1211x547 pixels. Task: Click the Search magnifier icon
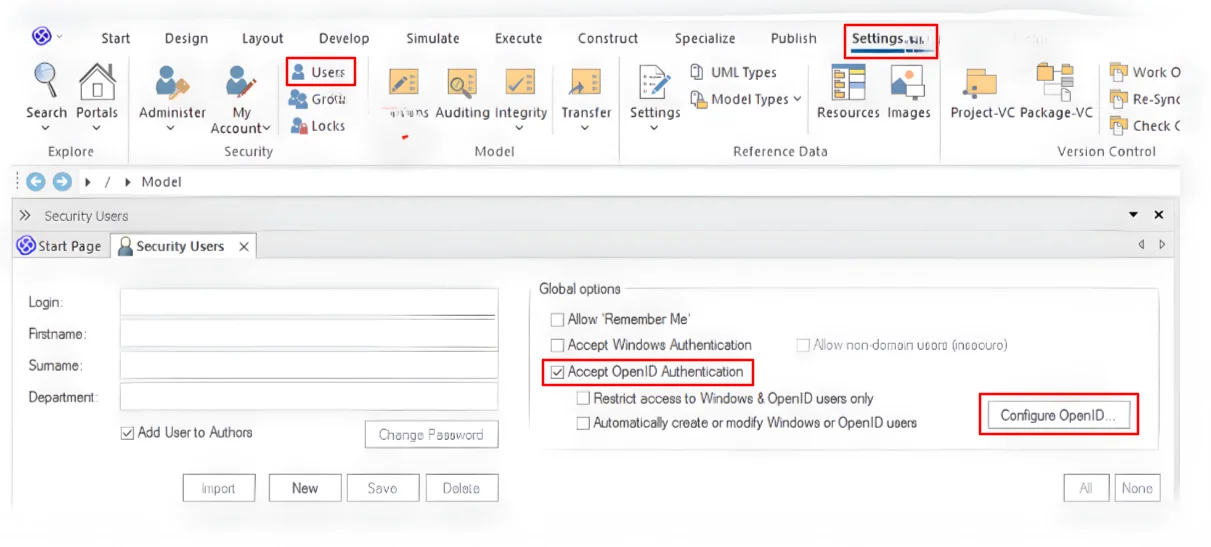[46, 82]
